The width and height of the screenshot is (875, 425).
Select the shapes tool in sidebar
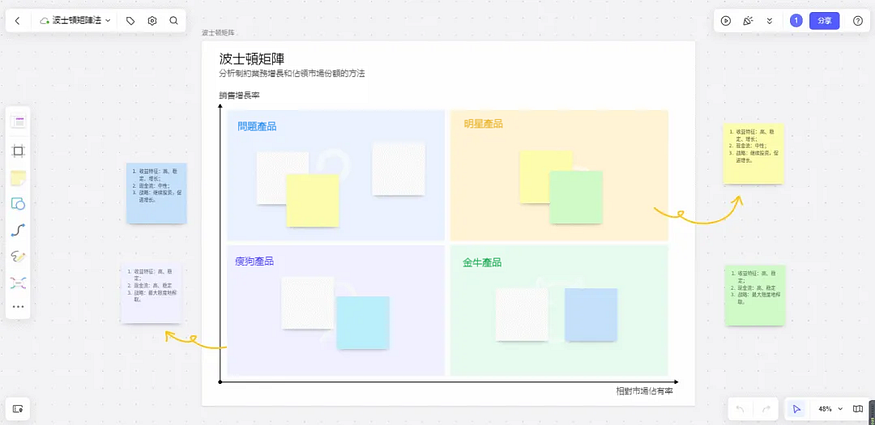18,204
